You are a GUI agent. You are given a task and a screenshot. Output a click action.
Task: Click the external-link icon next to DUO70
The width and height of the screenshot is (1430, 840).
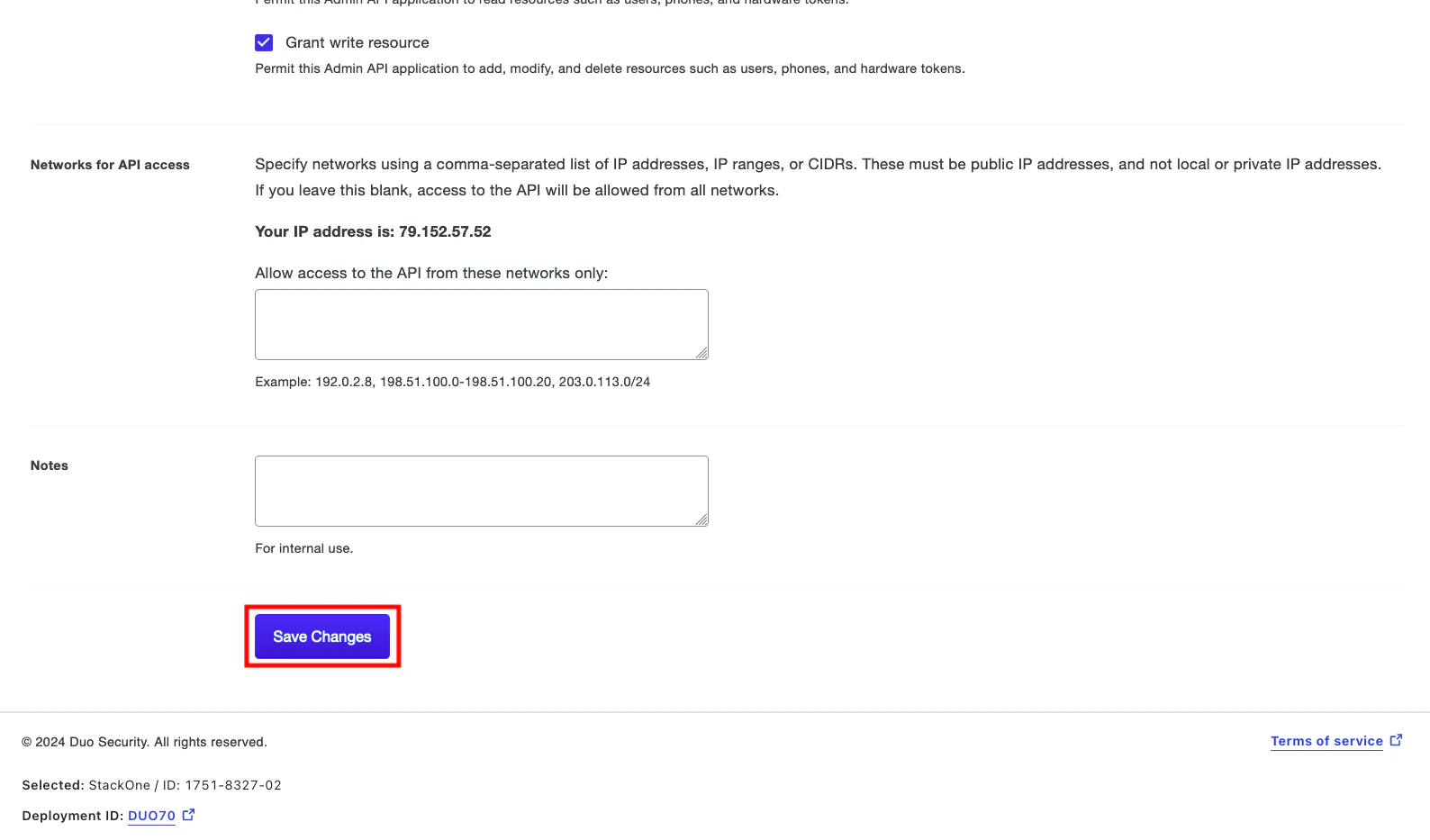point(188,815)
